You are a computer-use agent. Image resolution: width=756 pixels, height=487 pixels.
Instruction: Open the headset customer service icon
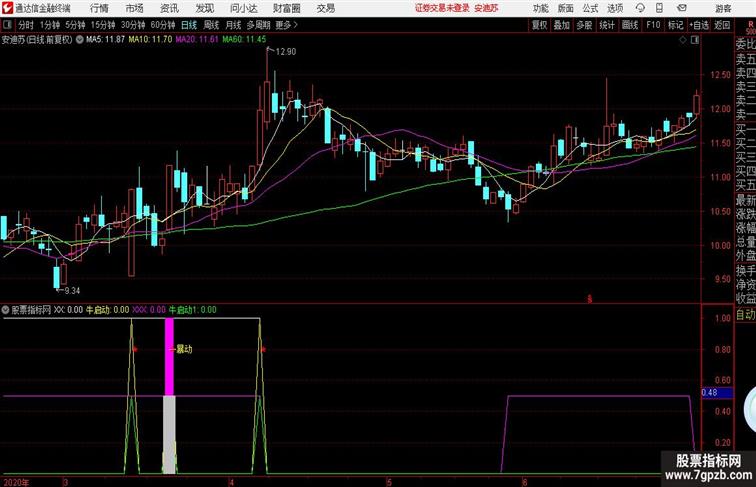coord(640,8)
